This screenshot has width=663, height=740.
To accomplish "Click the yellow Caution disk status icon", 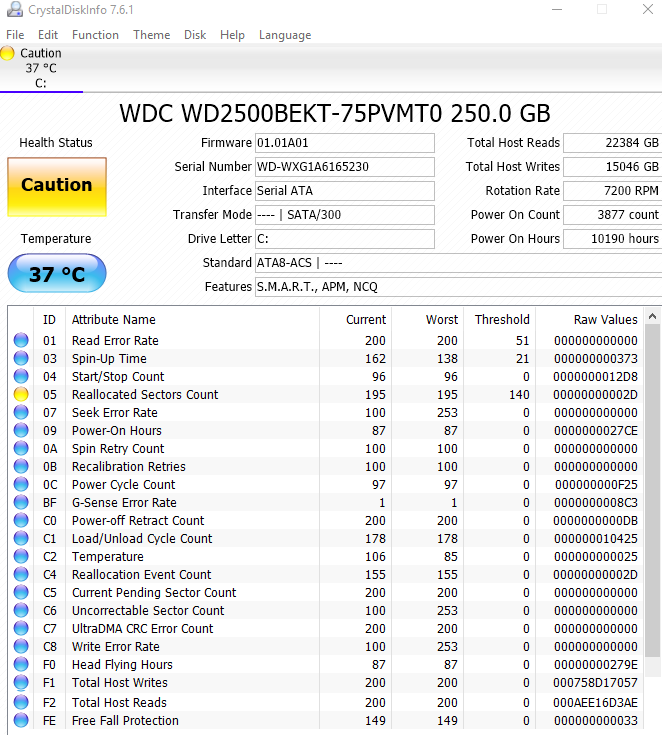I will (8, 53).
